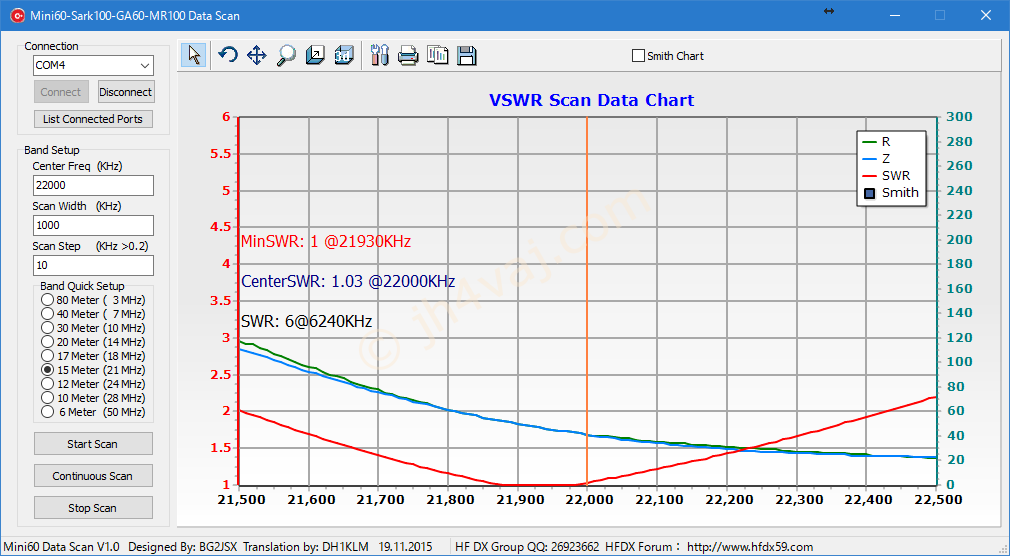Click the print chart icon
1010x556 pixels.
pos(408,55)
